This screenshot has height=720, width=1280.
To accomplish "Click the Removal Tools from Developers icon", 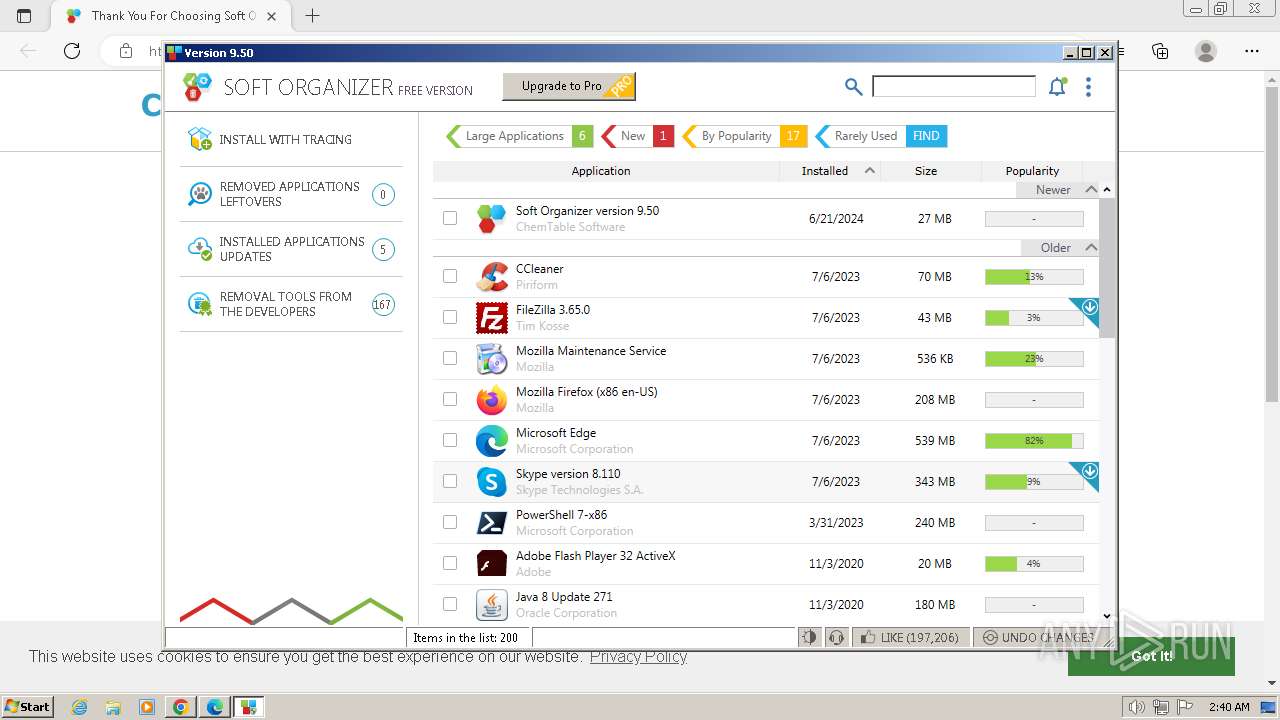I will tap(200, 304).
